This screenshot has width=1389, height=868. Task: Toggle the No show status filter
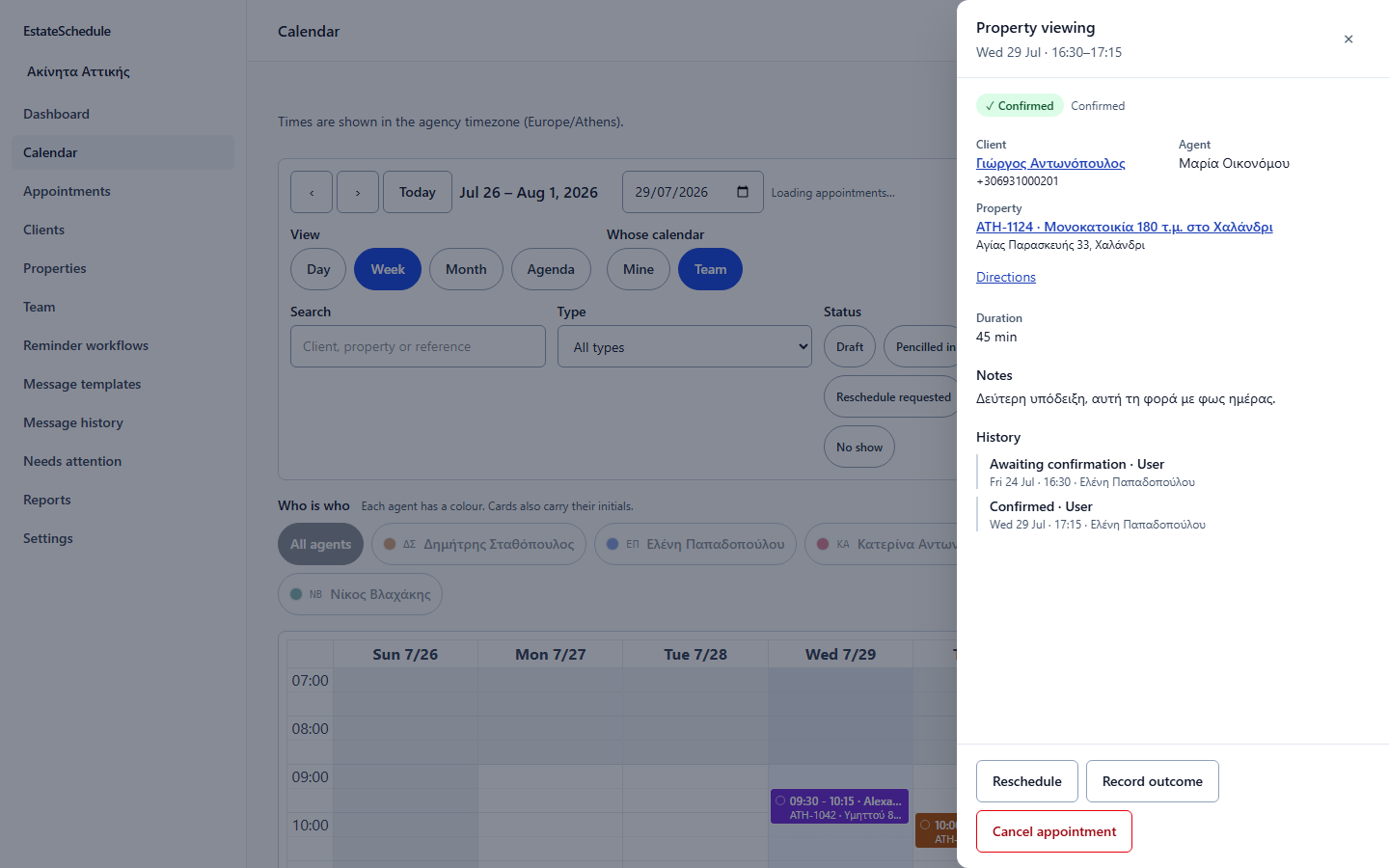(x=859, y=447)
